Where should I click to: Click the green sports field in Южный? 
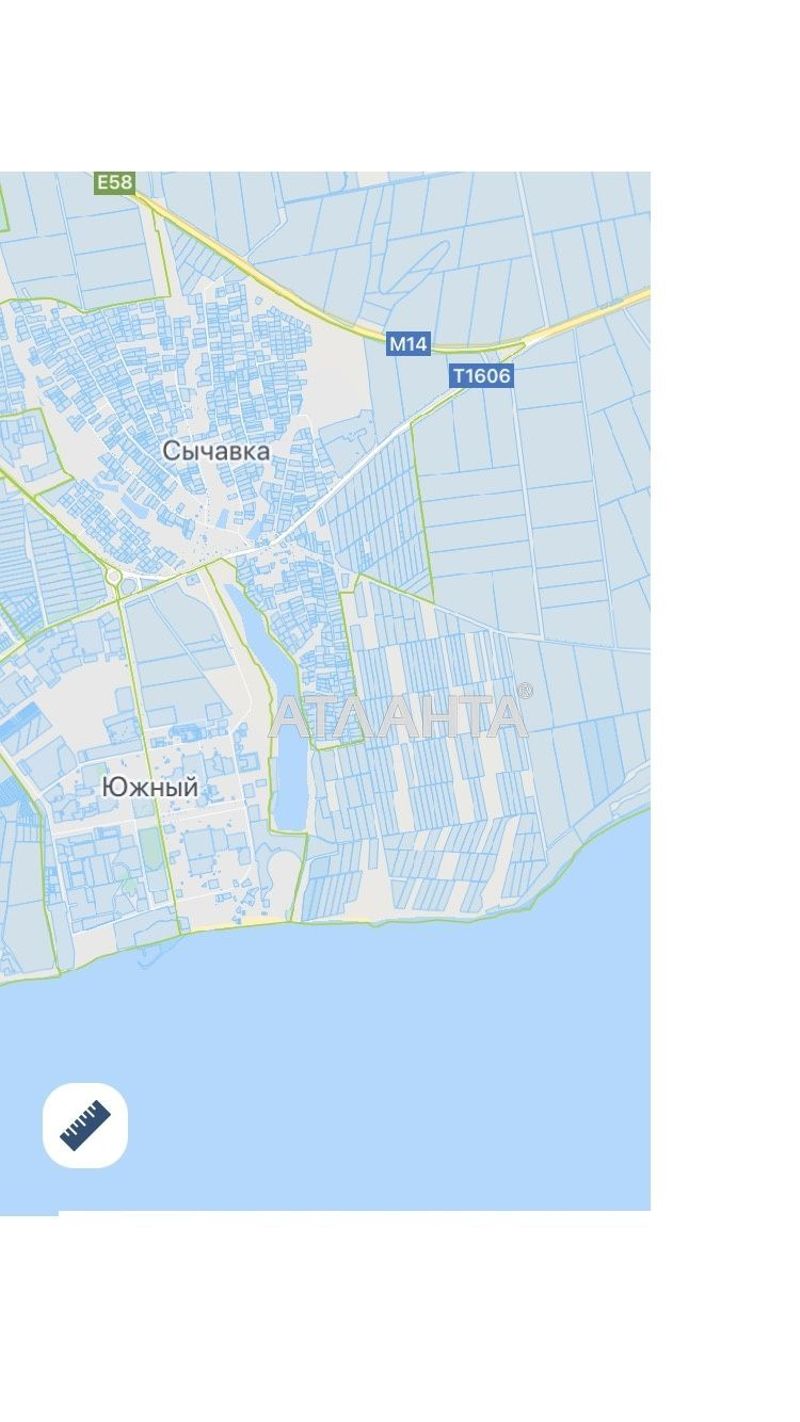150,846
